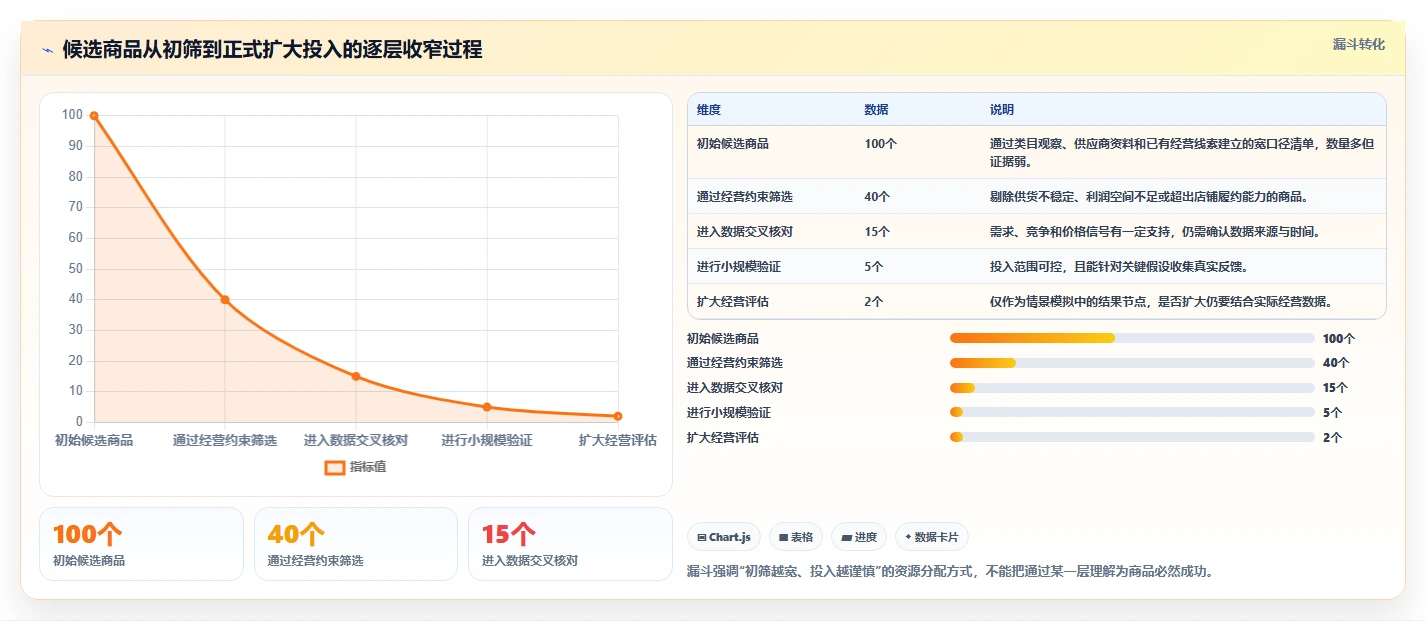Screen dimensions: 1426x621
Task: Click progress list label 进行小规模验证
Action: 729,412
